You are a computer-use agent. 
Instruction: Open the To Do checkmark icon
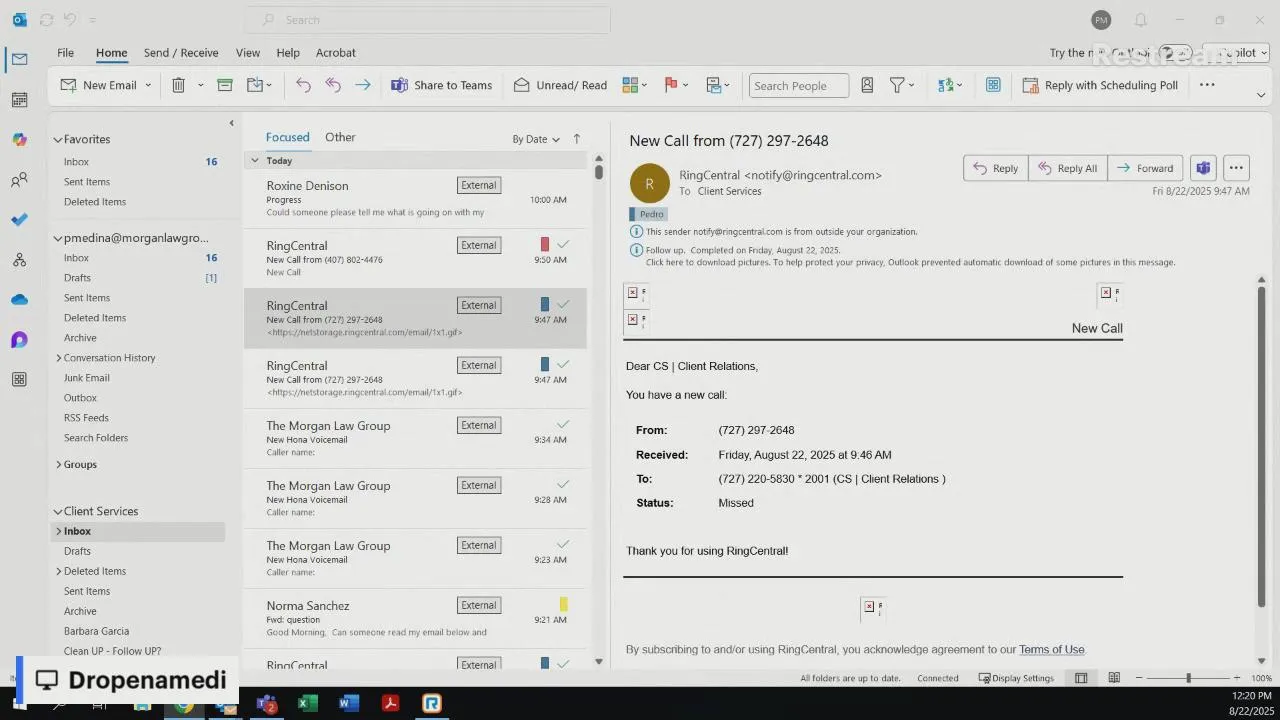tap(19, 220)
